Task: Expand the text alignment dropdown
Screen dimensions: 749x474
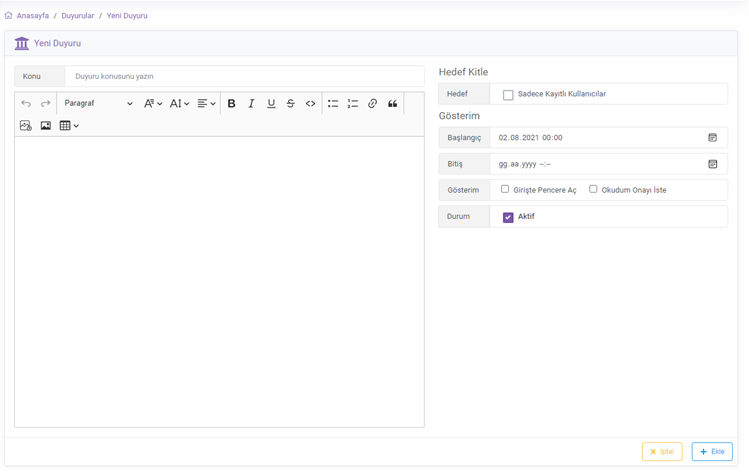Action: [x=206, y=104]
